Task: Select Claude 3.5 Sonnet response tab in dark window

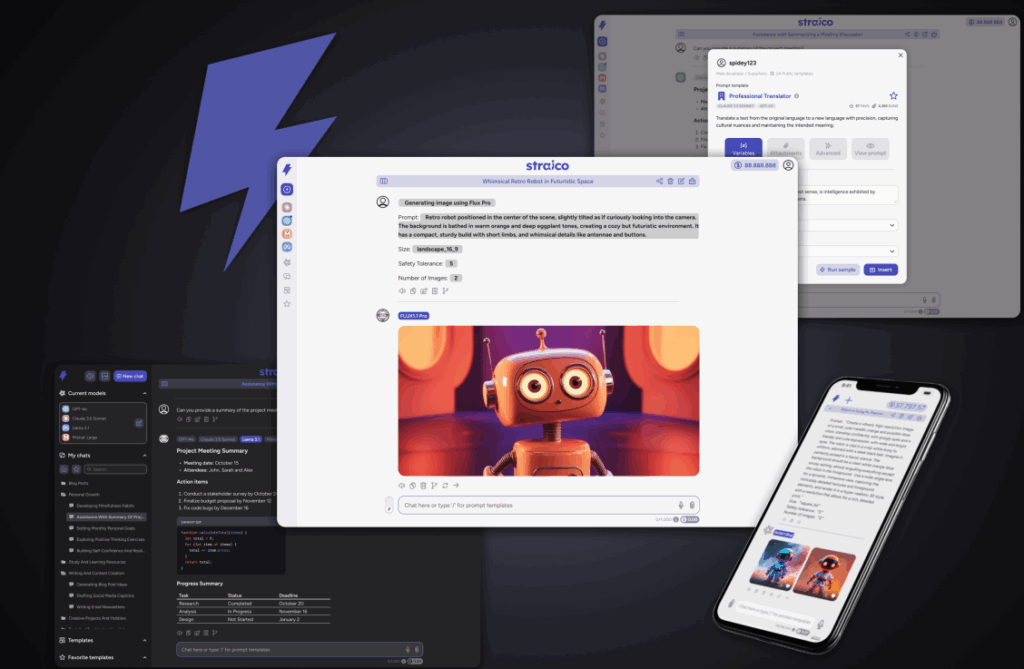Action: pos(218,439)
